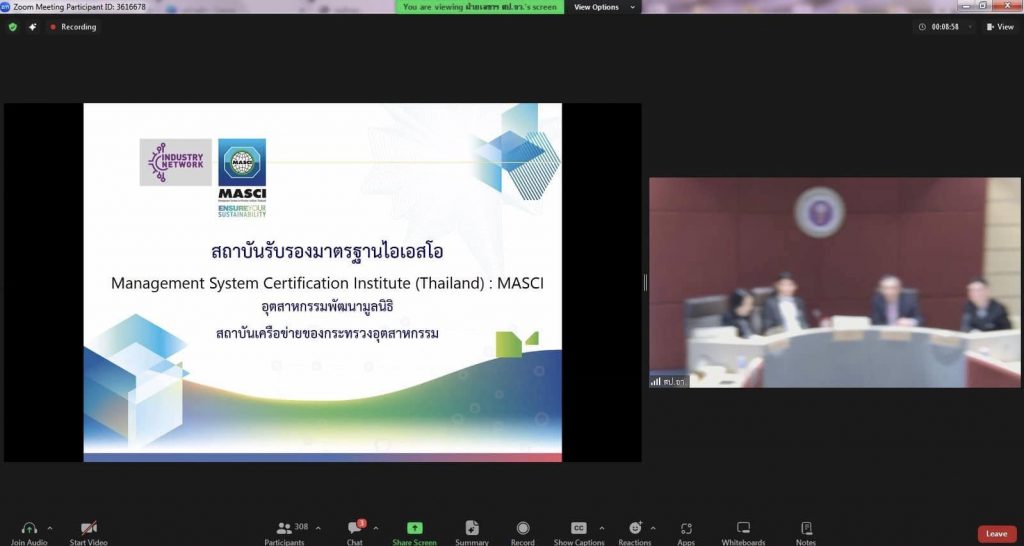Expand the Reactions options arrow

click(x=652, y=528)
